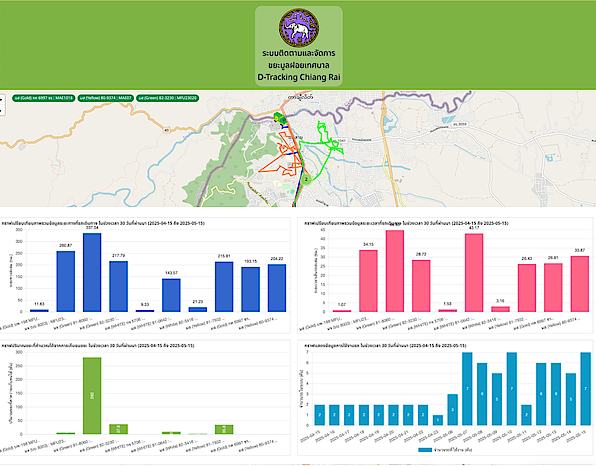Image resolution: width=596 pixels, height=467 pixels.
Task: Zoom out on the map
Action: click(x=2, y=110)
